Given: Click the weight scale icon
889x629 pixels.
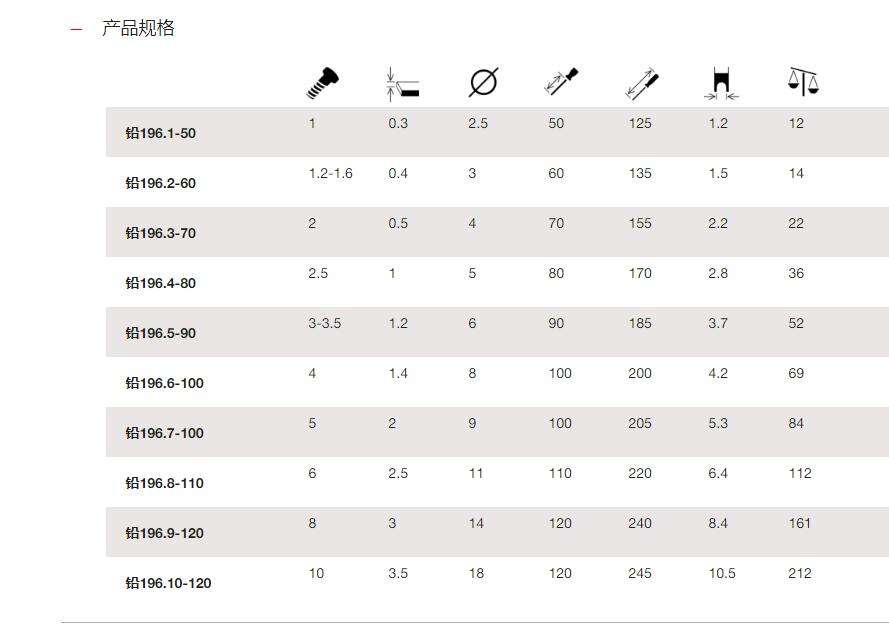Looking at the screenshot, I should pyautogui.click(x=803, y=82).
